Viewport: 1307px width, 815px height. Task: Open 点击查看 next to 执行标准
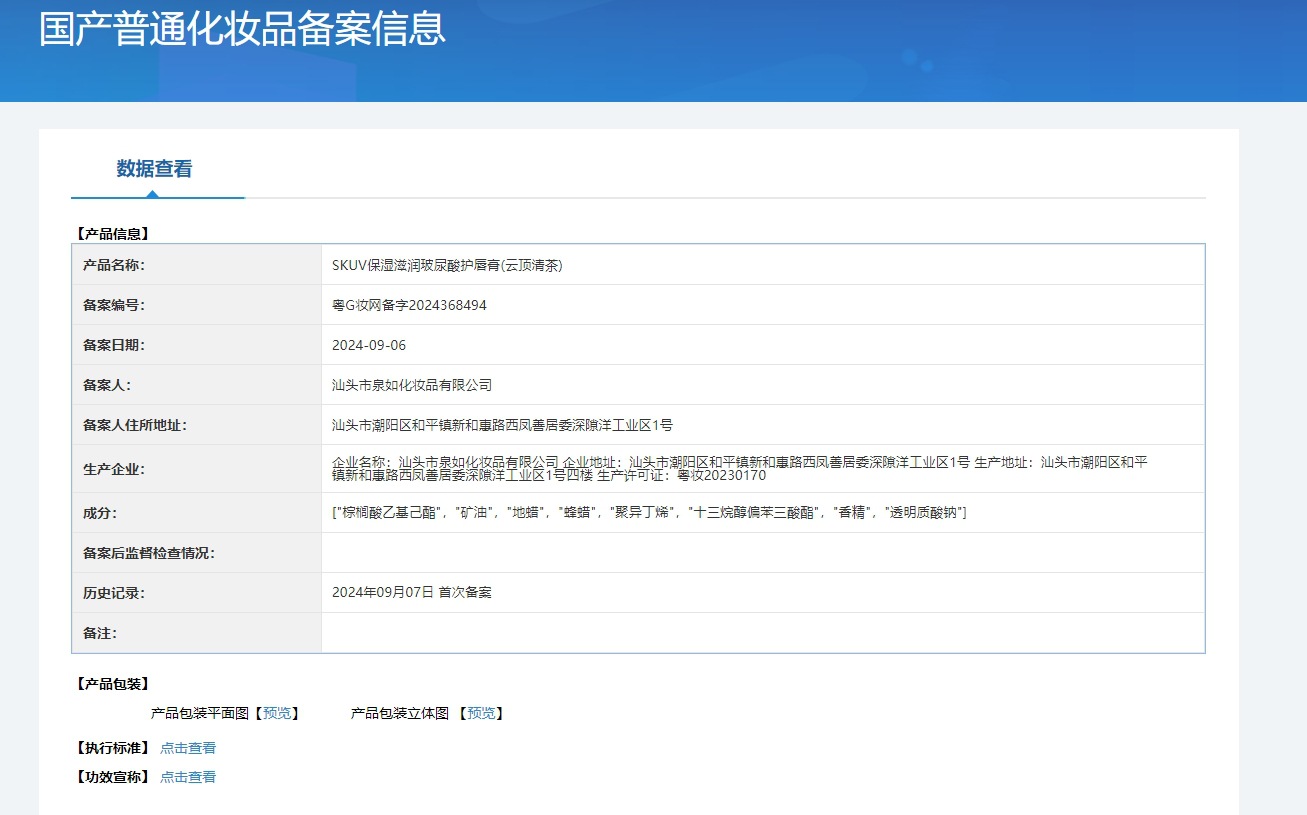[188, 746]
